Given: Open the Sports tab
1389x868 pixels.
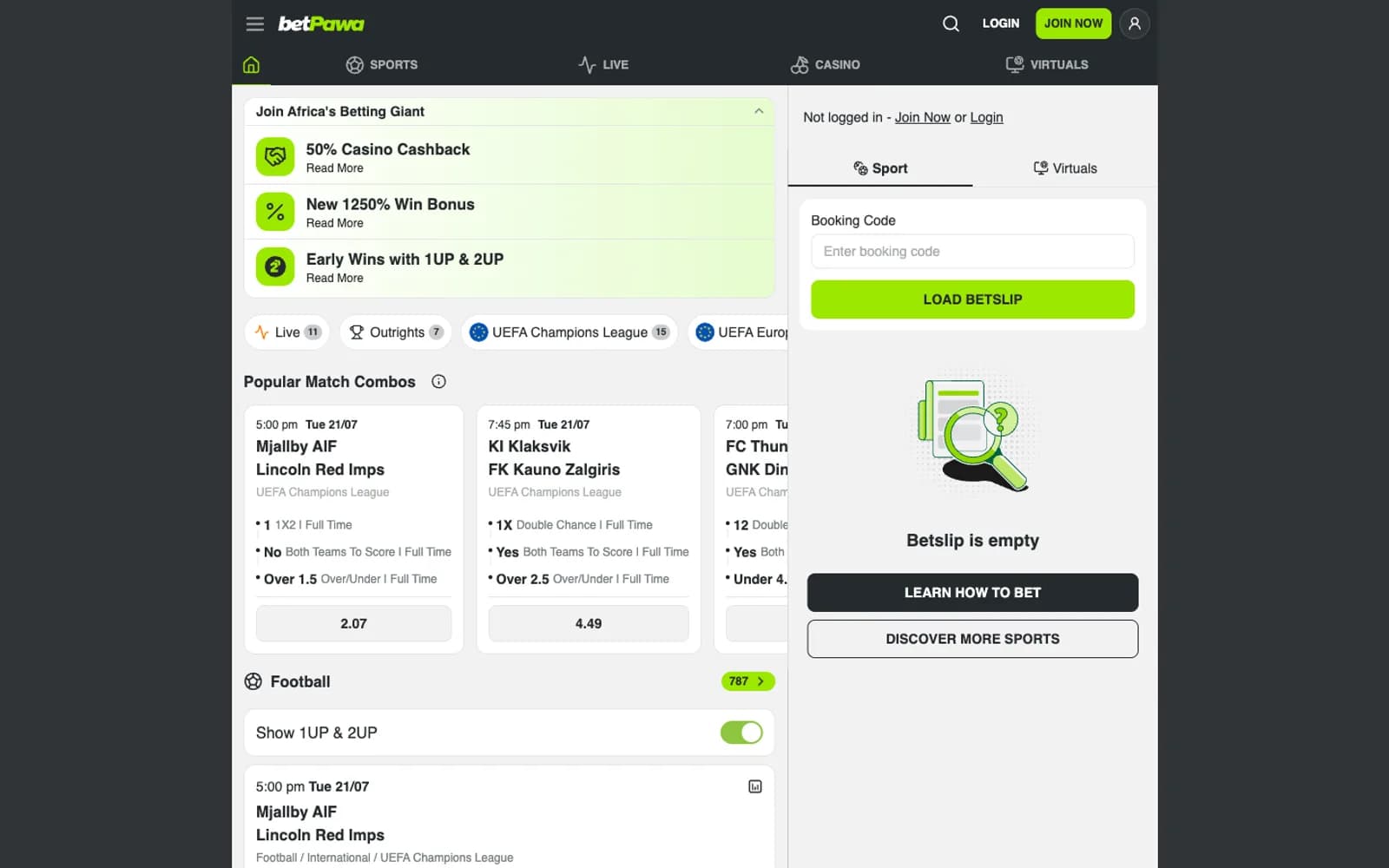Looking at the screenshot, I should tap(382, 64).
